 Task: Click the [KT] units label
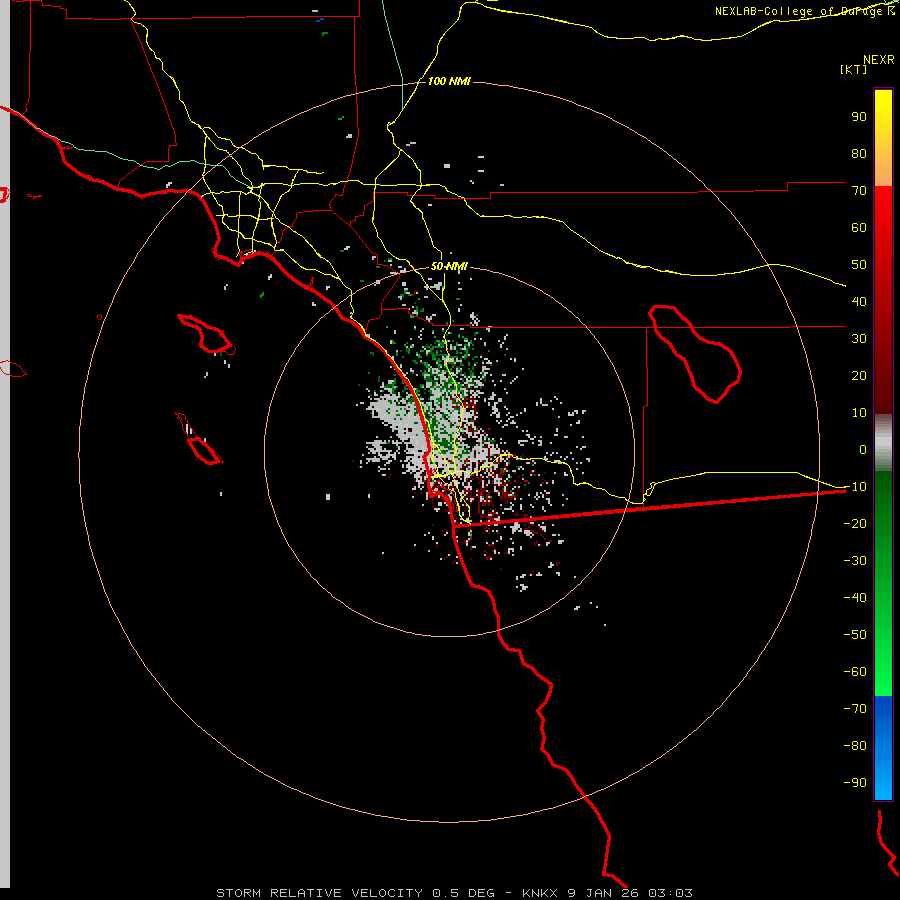(854, 69)
